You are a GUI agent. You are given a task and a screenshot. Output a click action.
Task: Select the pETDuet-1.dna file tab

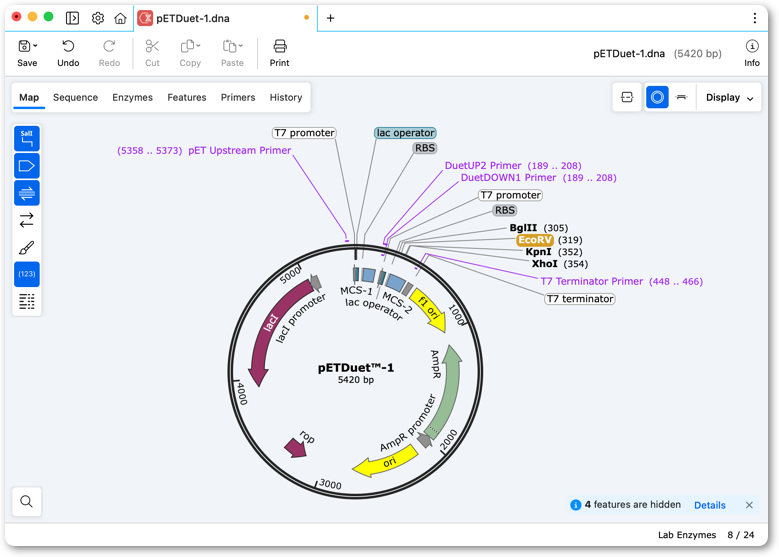tap(225, 18)
